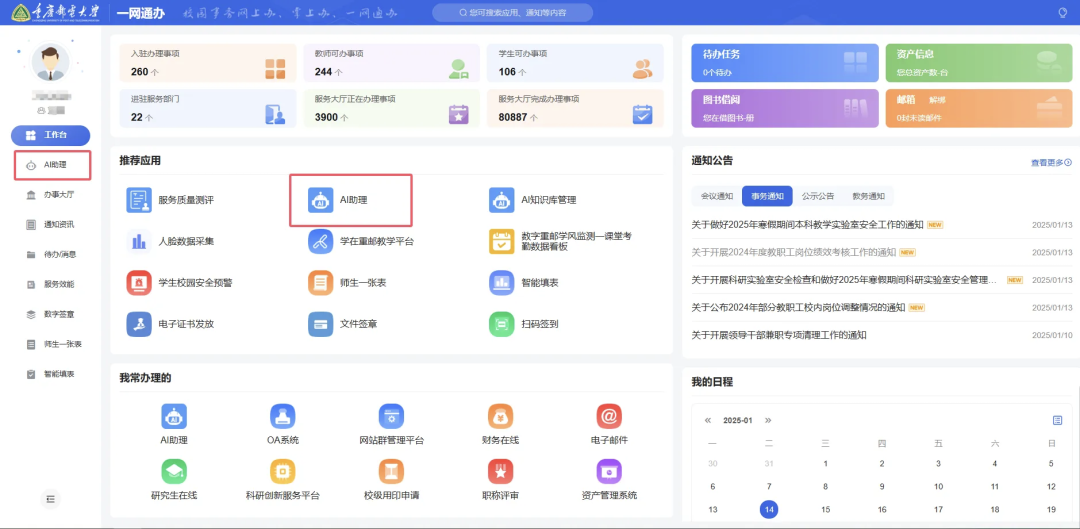The height and width of the screenshot is (529, 1080).
Task: Open 文件签章 app icon
Action: tap(320, 324)
